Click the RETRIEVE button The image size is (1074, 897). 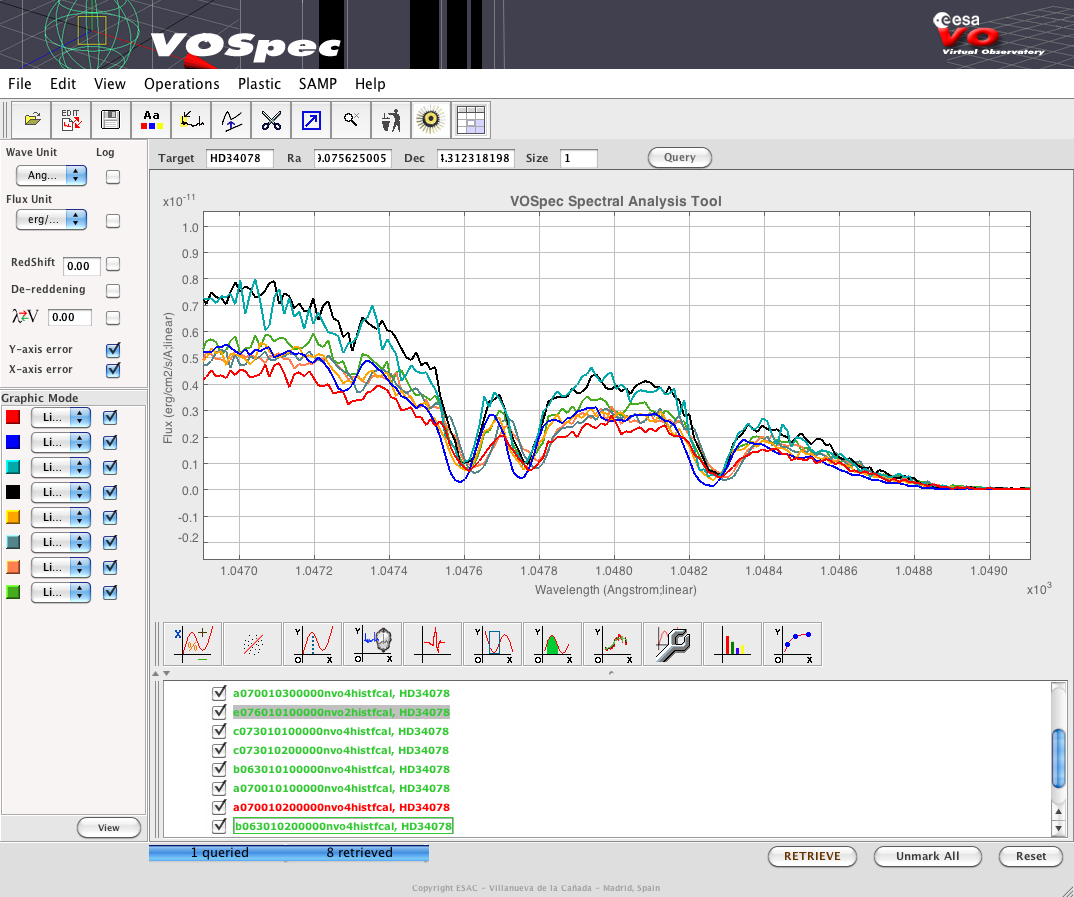tap(812, 856)
